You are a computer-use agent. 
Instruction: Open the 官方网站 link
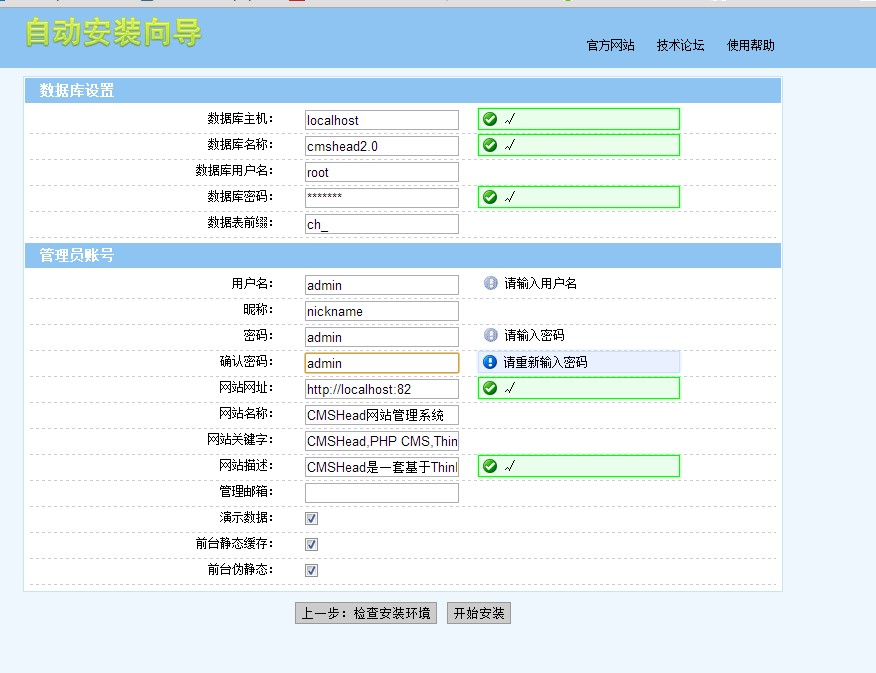tap(610, 45)
